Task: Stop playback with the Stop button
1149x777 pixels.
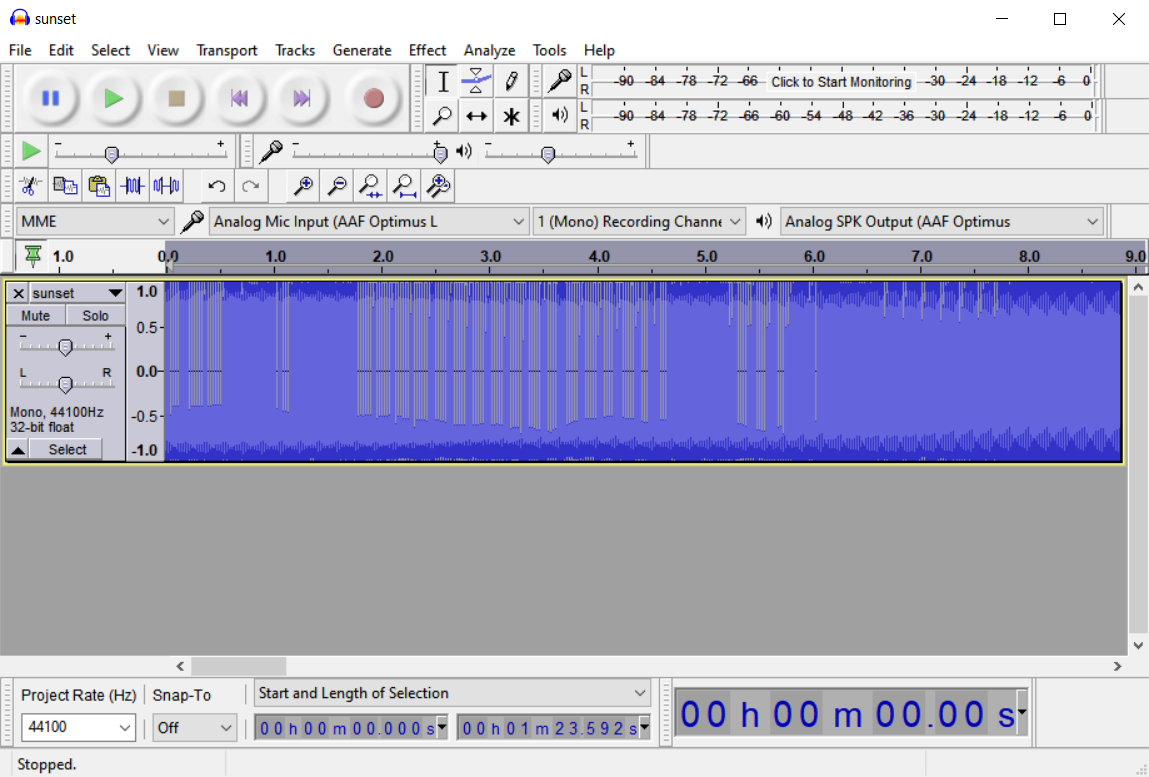Action: (x=177, y=98)
